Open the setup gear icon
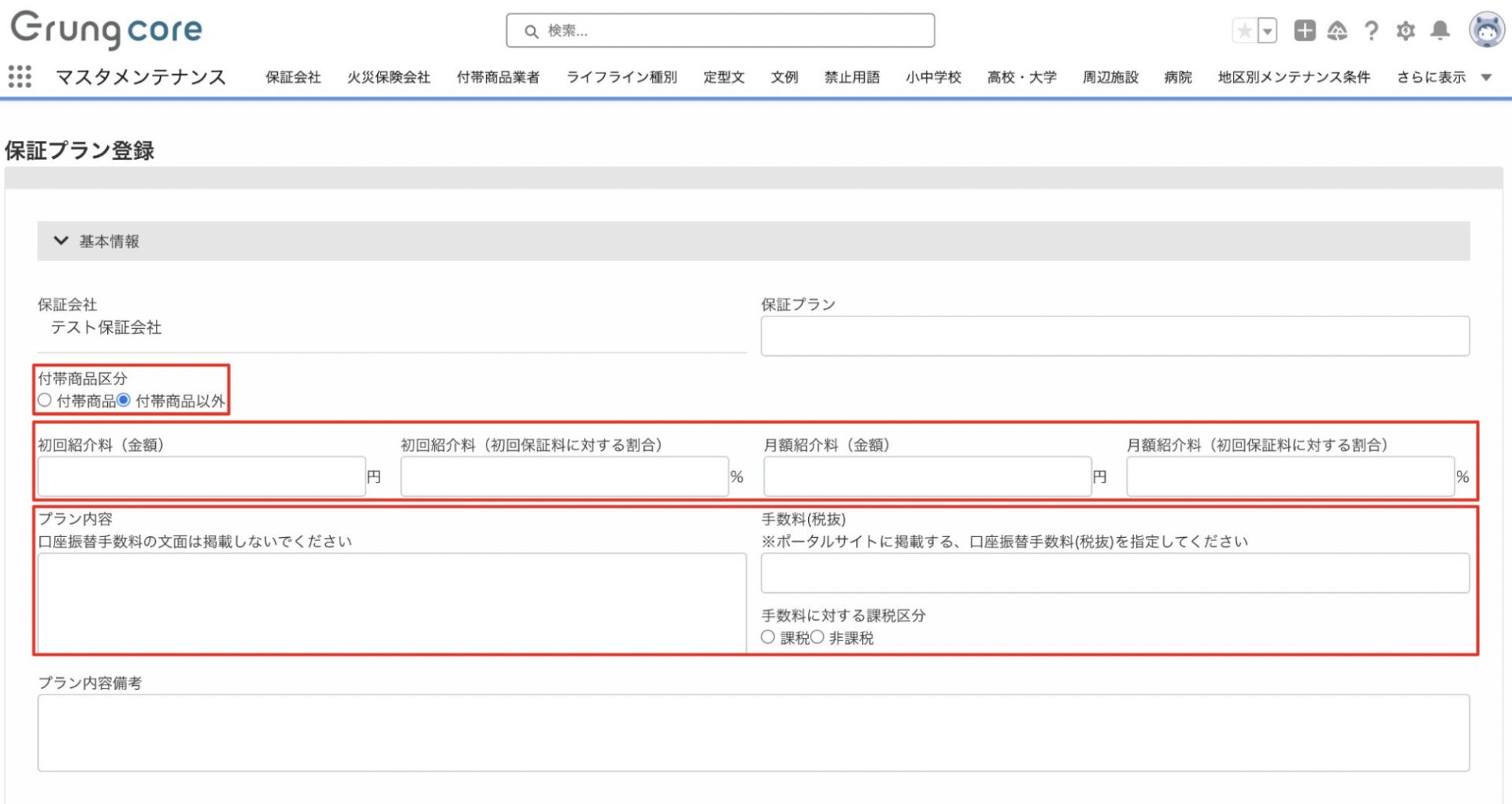Screen dimensions: 1512x804 coord(1406,31)
